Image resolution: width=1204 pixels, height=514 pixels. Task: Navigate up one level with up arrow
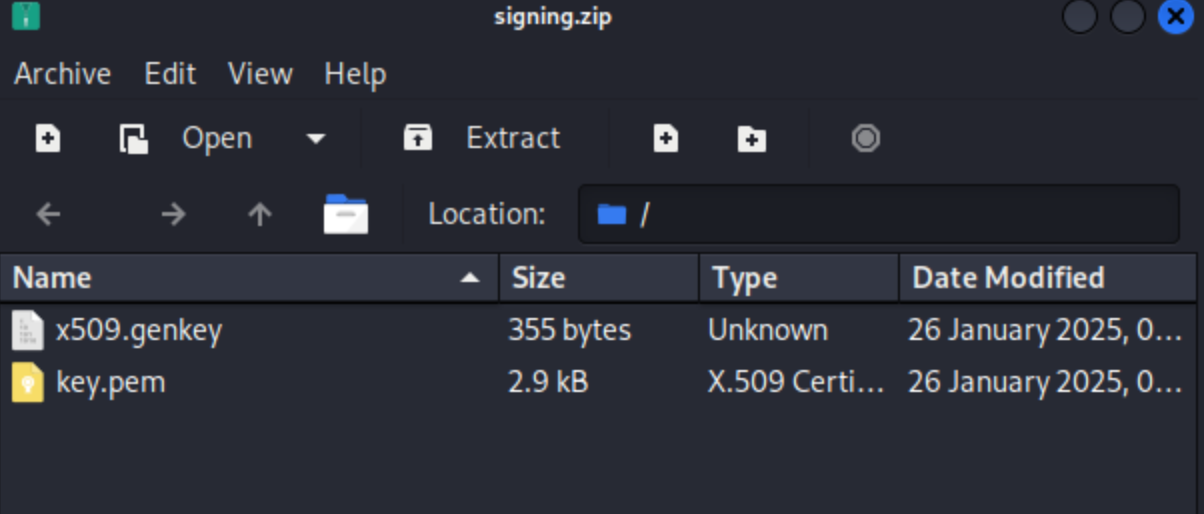260,214
